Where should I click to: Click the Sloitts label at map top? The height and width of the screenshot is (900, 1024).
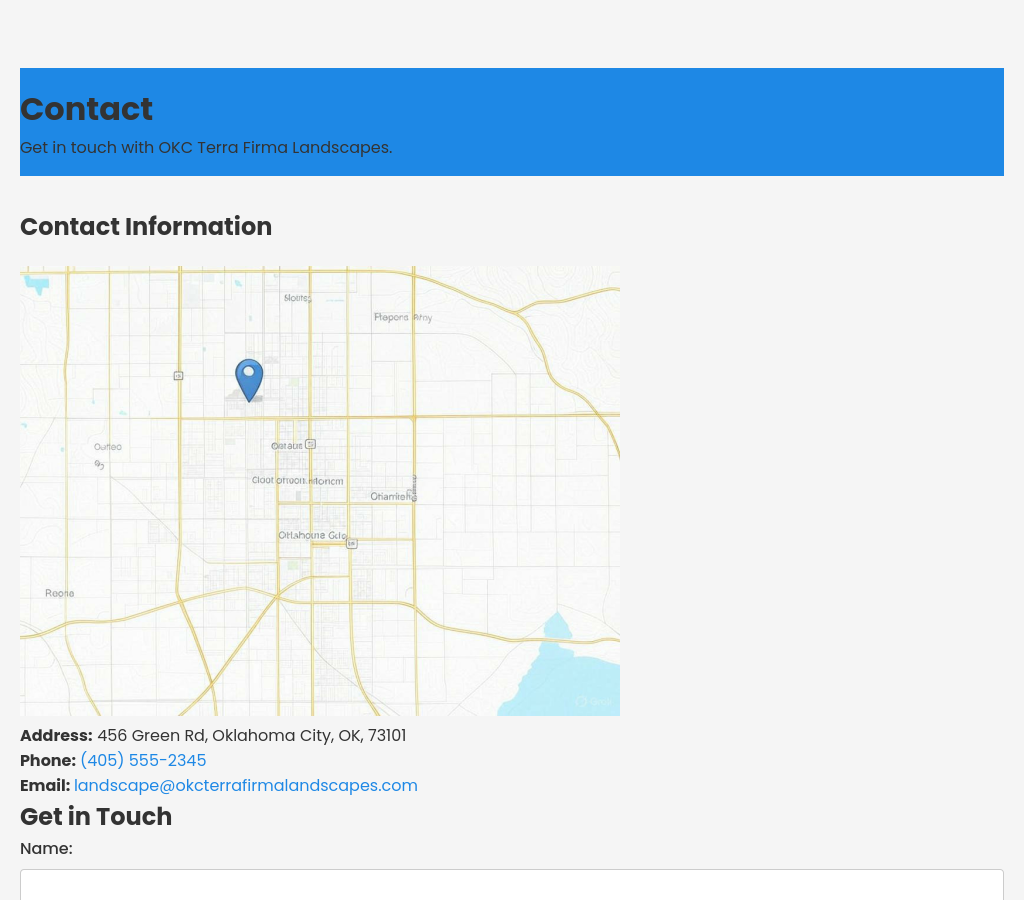[x=297, y=298]
